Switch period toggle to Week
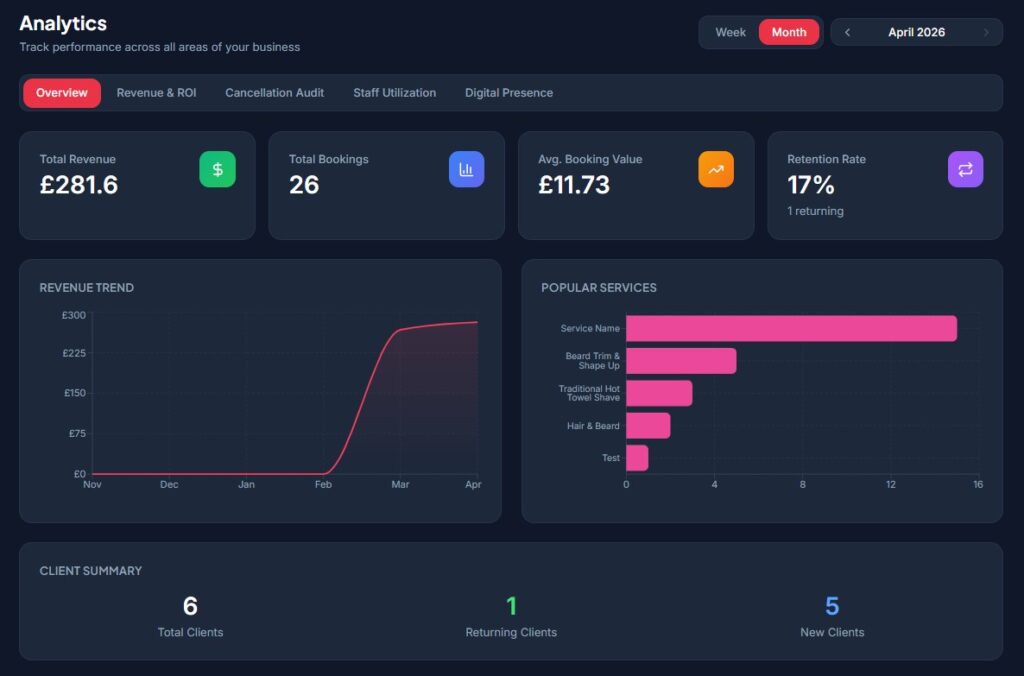The width and height of the screenshot is (1024, 676). click(730, 32)
